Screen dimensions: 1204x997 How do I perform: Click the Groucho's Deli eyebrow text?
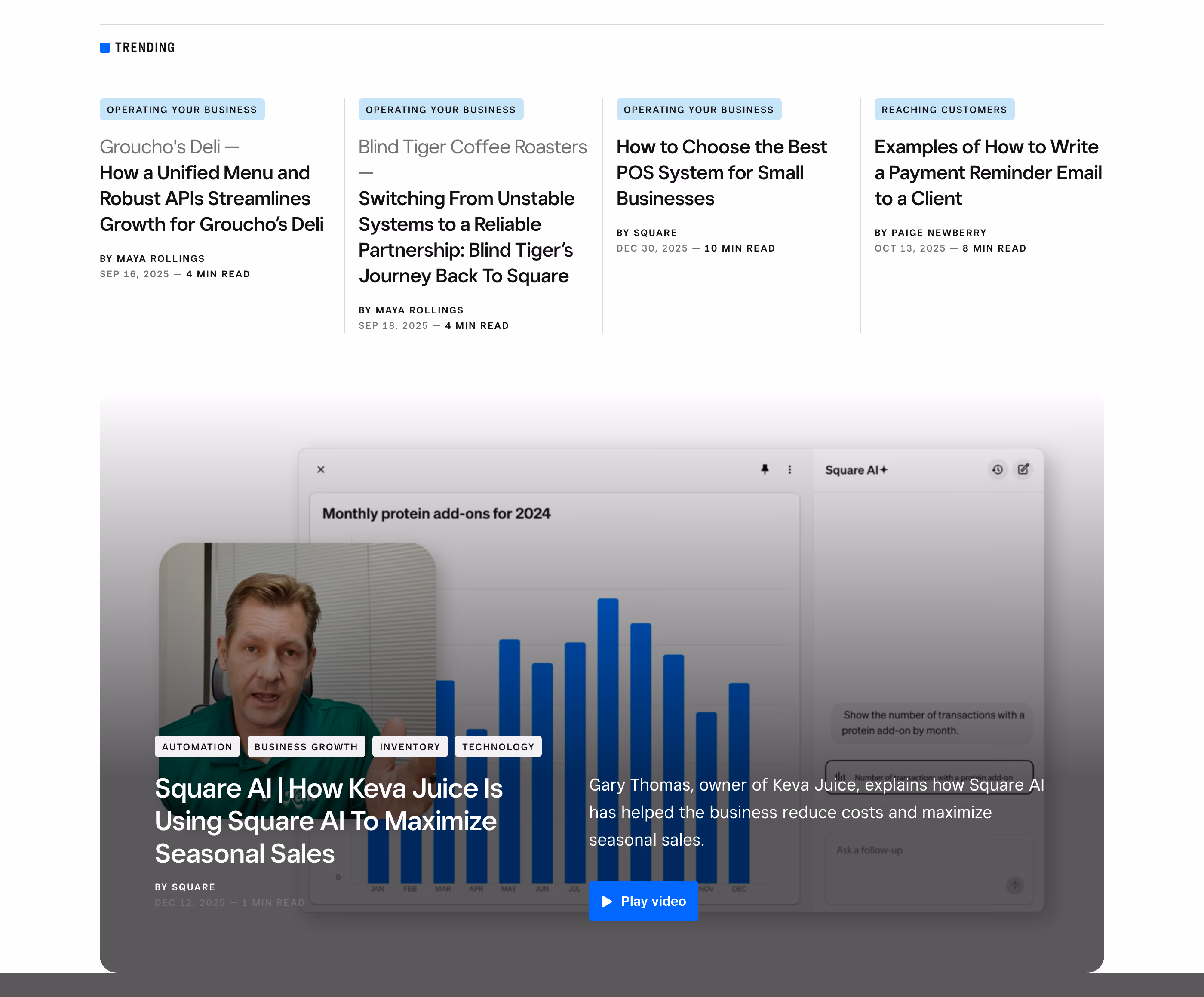(x=169, y=147)
